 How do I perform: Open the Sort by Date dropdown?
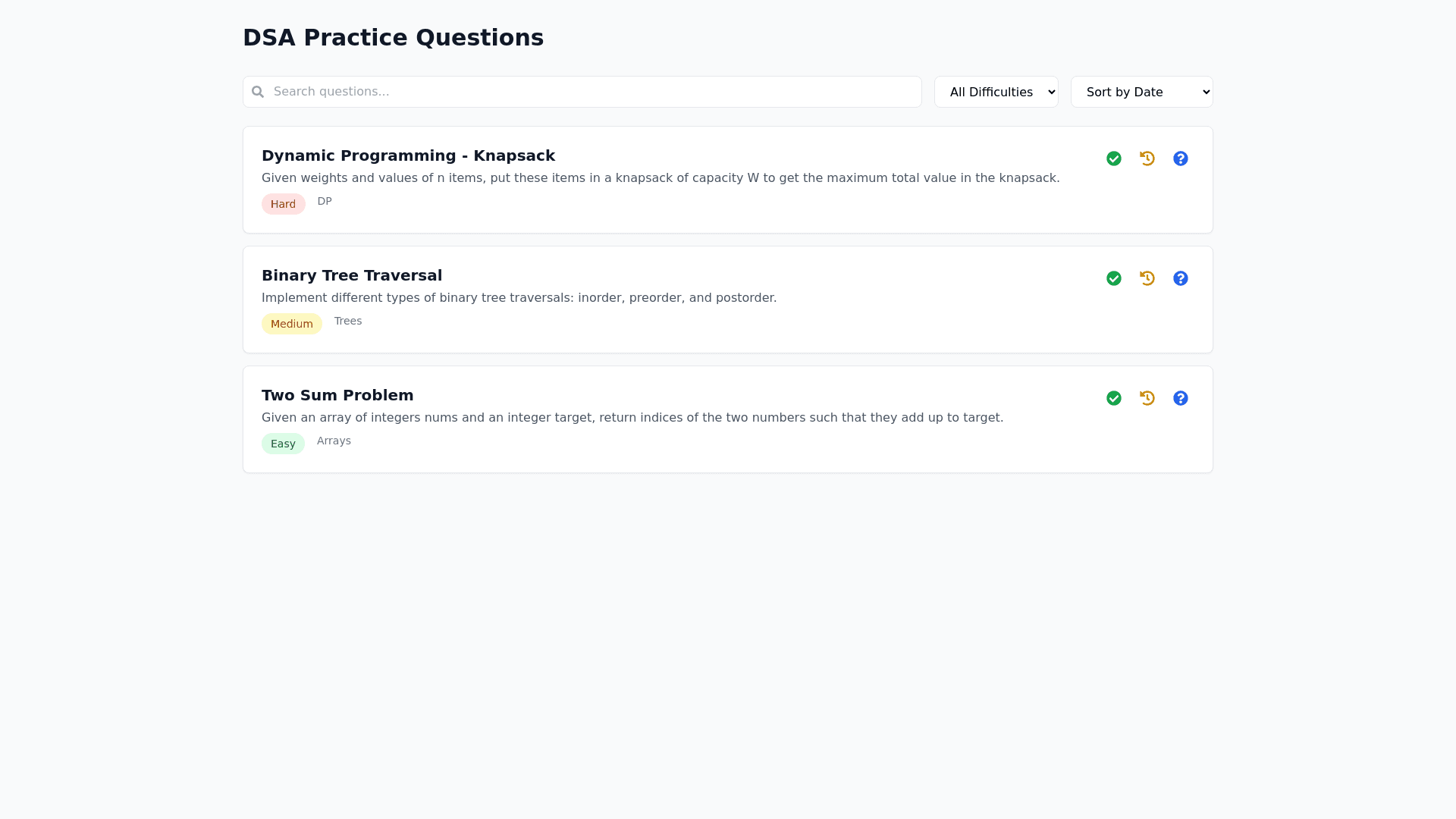point(1141,92)
